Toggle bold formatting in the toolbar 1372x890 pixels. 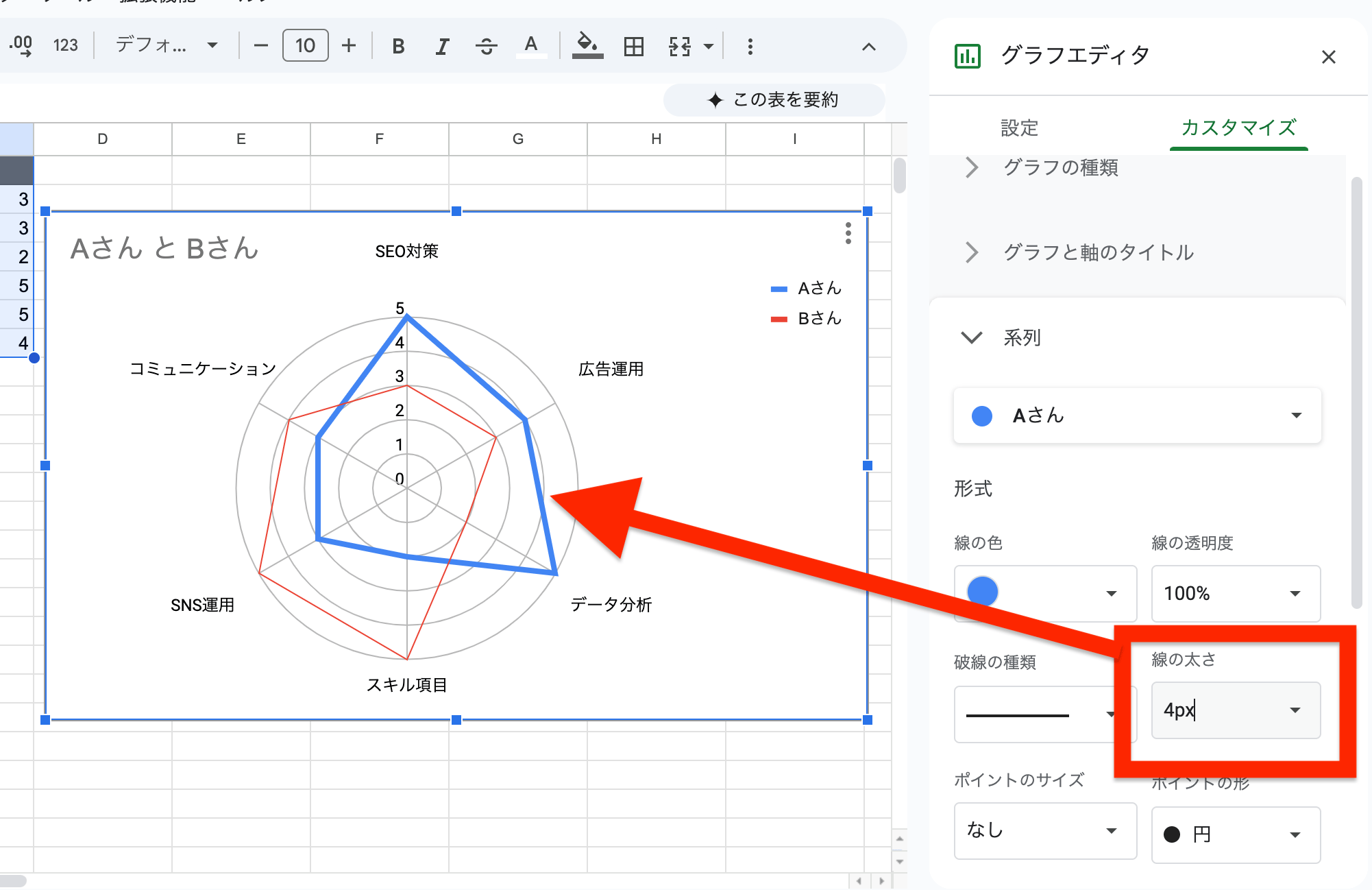tap(397, 45)
